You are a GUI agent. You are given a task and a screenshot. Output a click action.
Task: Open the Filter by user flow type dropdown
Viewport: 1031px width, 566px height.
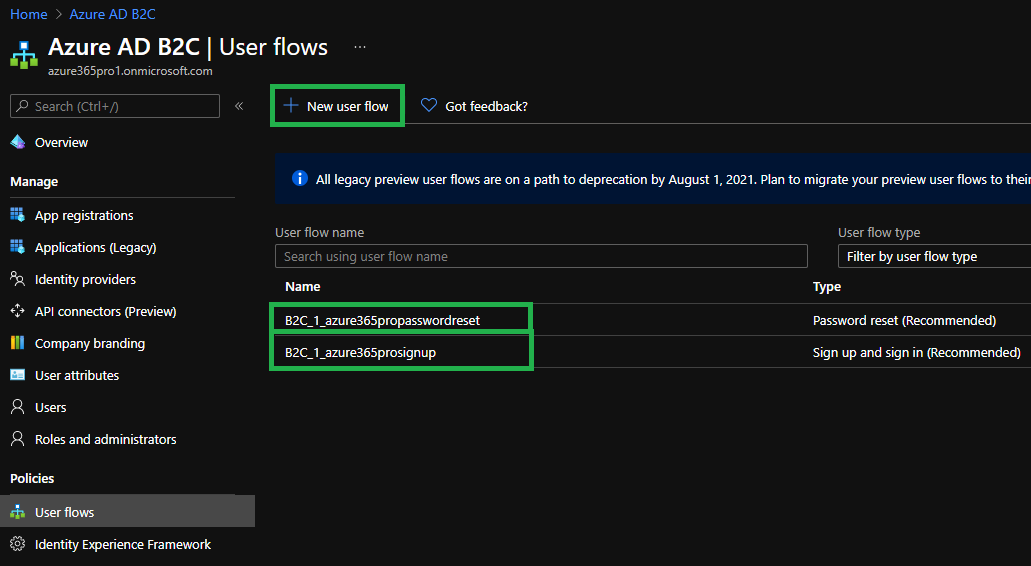click(x=934, y=256)
